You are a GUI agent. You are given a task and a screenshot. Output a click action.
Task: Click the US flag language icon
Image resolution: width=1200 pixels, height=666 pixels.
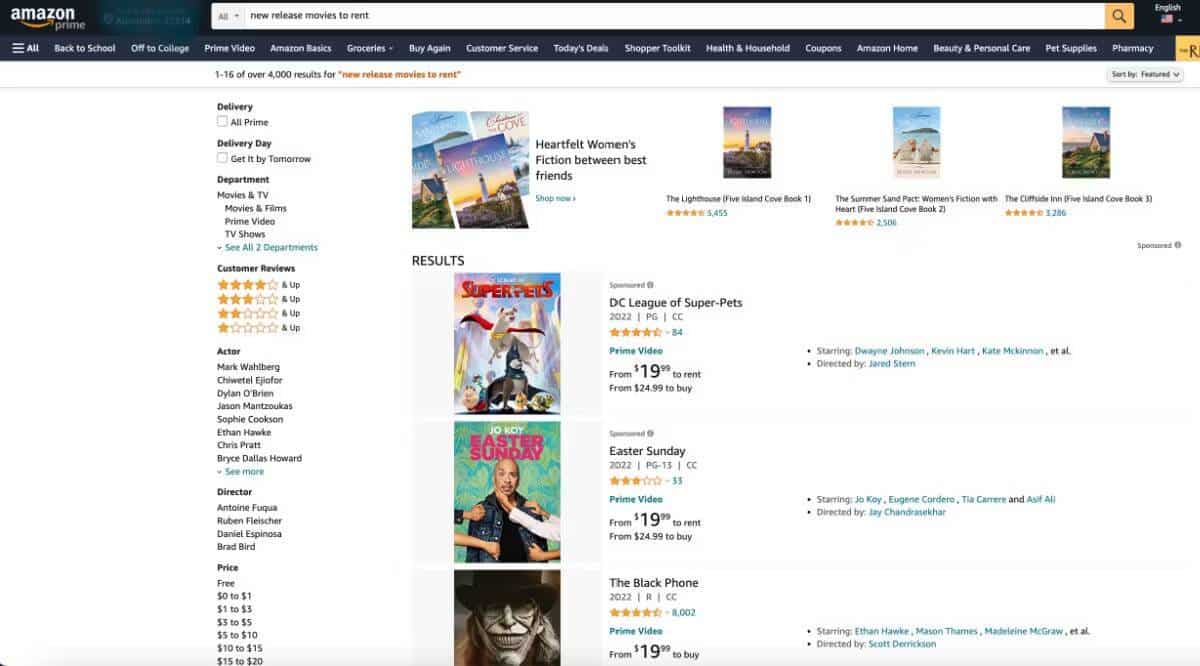[x=1167, y=20]
